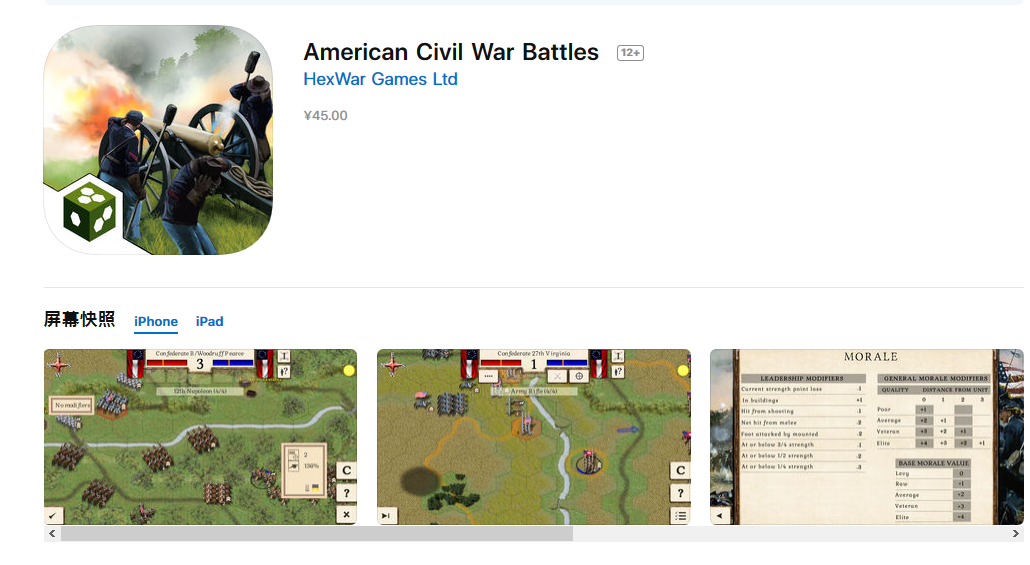Viewport: 1030px width, 565px height.
Task: Click the horizontal screenshot scrollbar thumb
Action: [317, 533]
